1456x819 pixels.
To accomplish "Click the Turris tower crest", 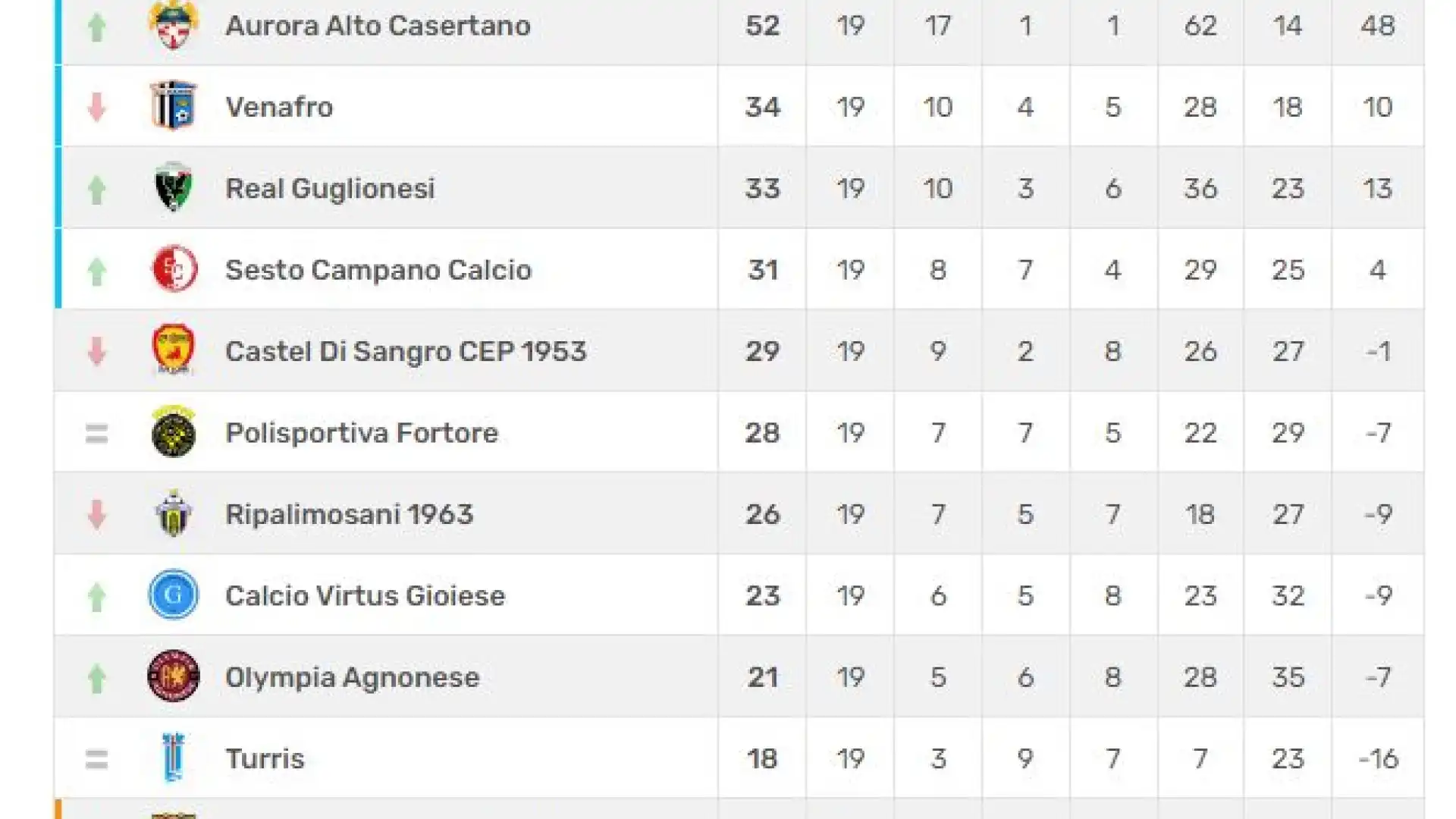I will (174, 757).
